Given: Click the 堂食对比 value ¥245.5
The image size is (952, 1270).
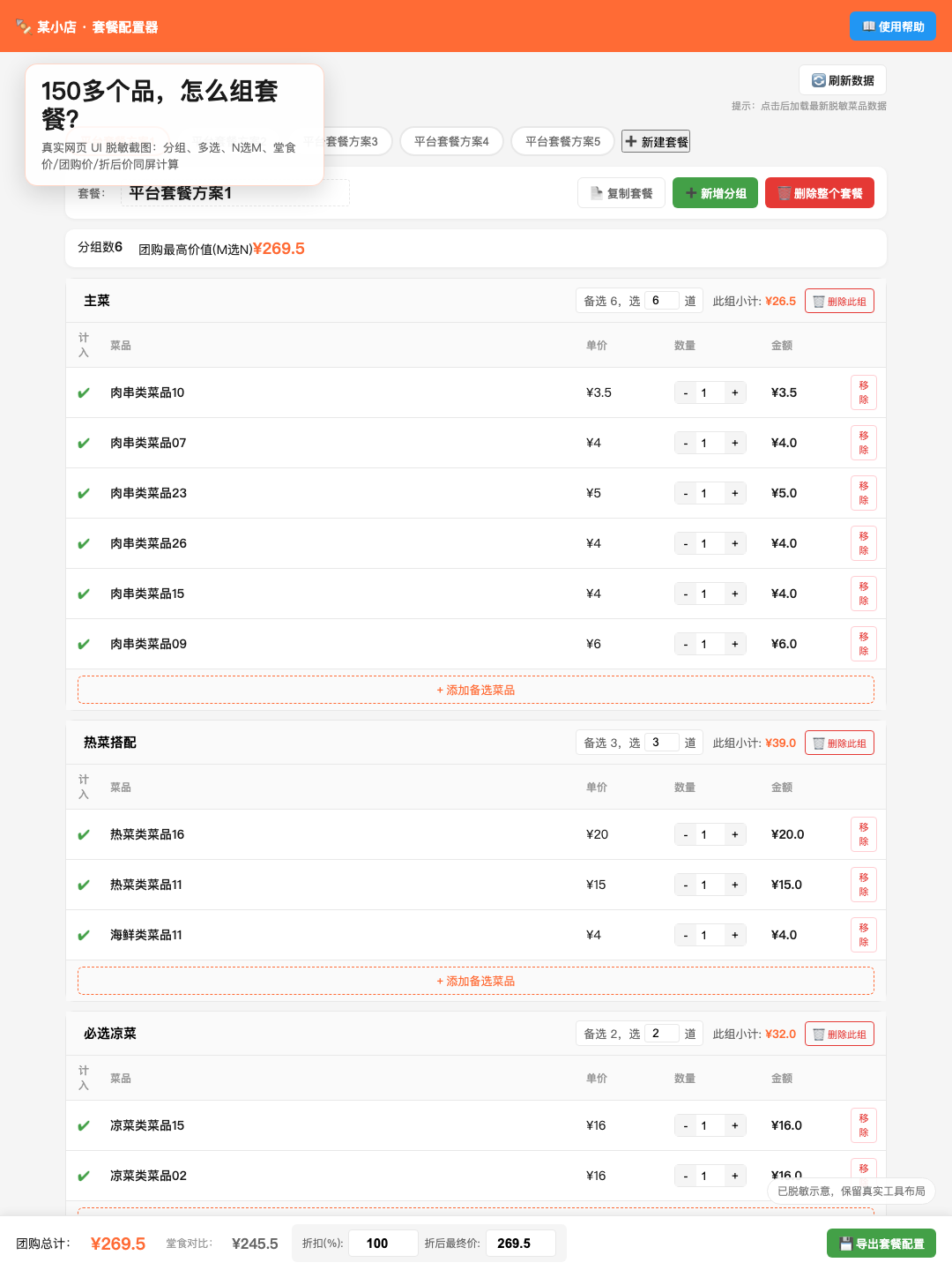Looking at the screenshot, I should point(255,1244).
